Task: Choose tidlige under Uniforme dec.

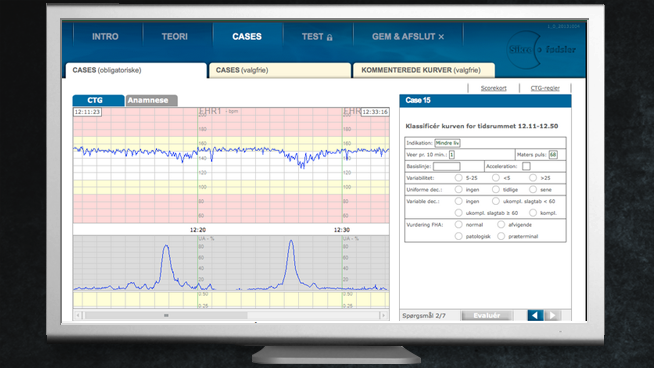Action: coord(496,189)
